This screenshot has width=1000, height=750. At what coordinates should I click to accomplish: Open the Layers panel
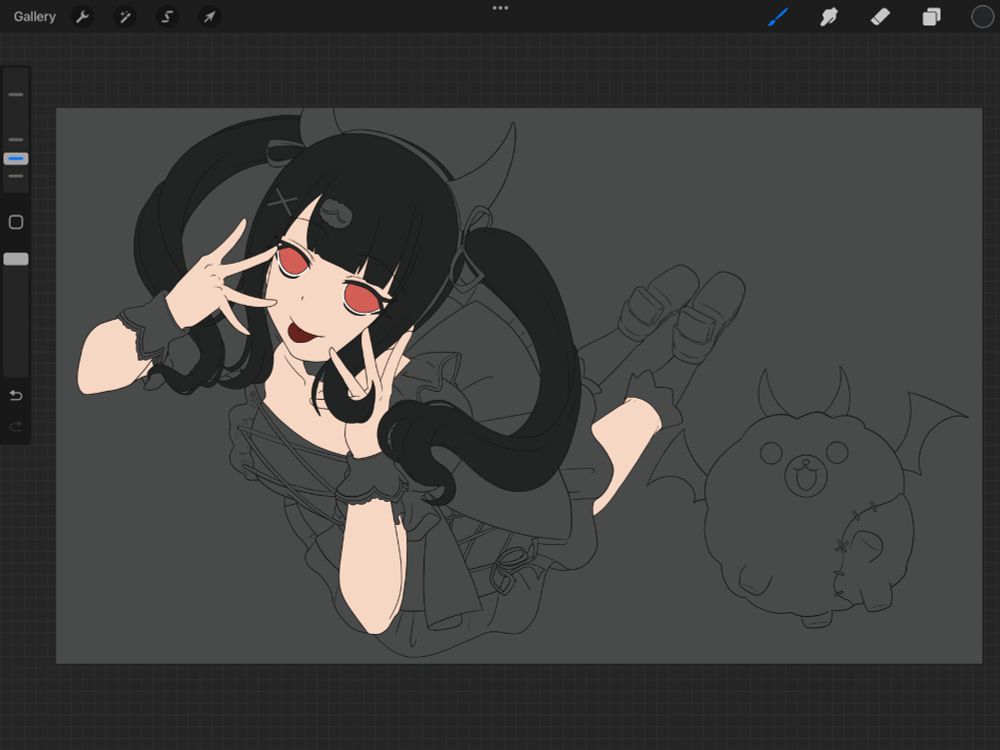tap(931, 17)
